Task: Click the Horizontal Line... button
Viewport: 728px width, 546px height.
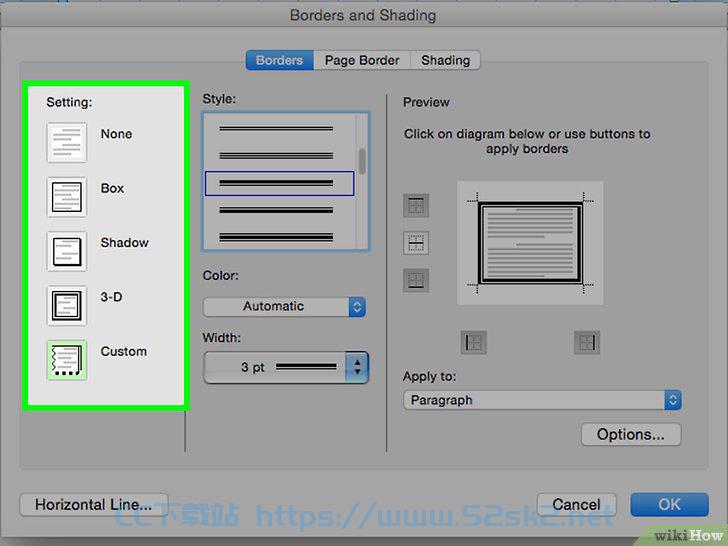Action: pos(93,505)
